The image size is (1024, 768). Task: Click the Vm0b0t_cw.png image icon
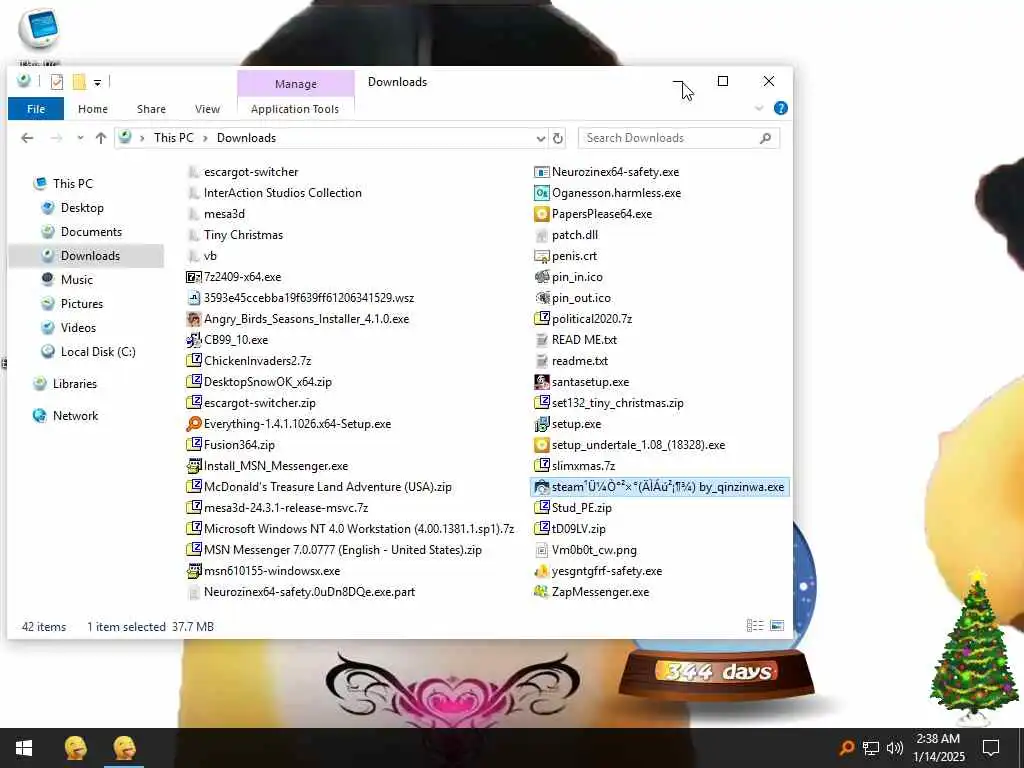click(541, 550)
